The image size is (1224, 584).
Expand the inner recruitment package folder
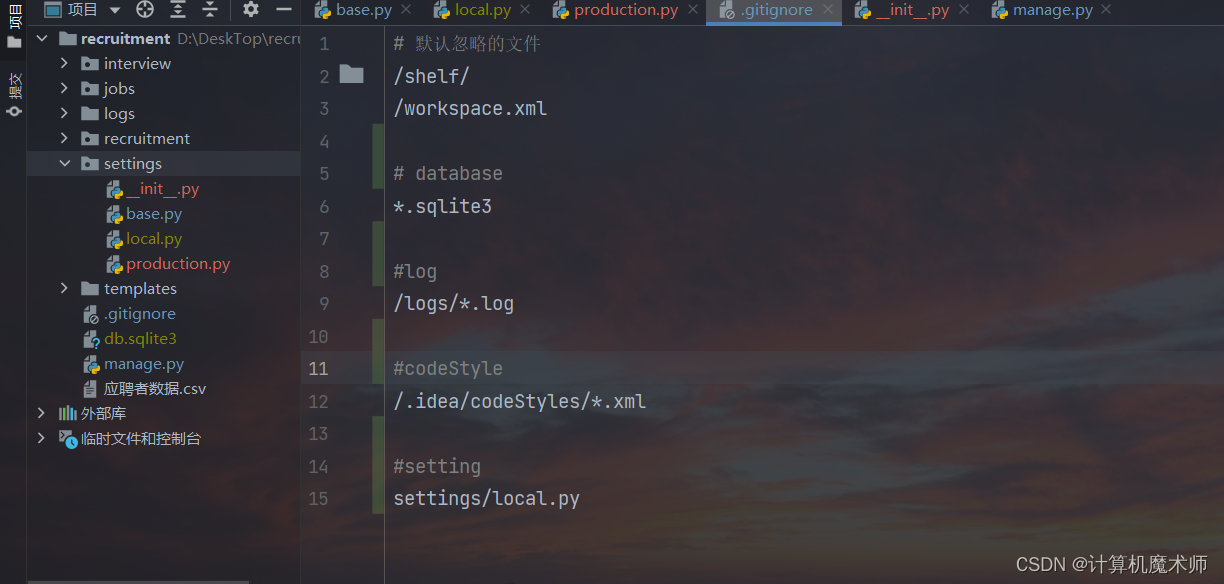(x=65, y=138)
